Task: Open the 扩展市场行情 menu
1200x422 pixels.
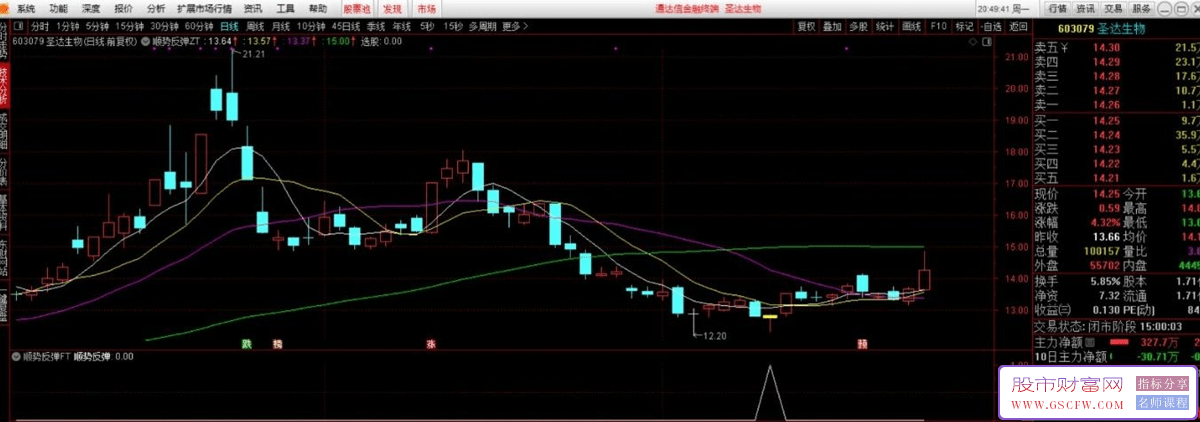Action: (204, 7)
